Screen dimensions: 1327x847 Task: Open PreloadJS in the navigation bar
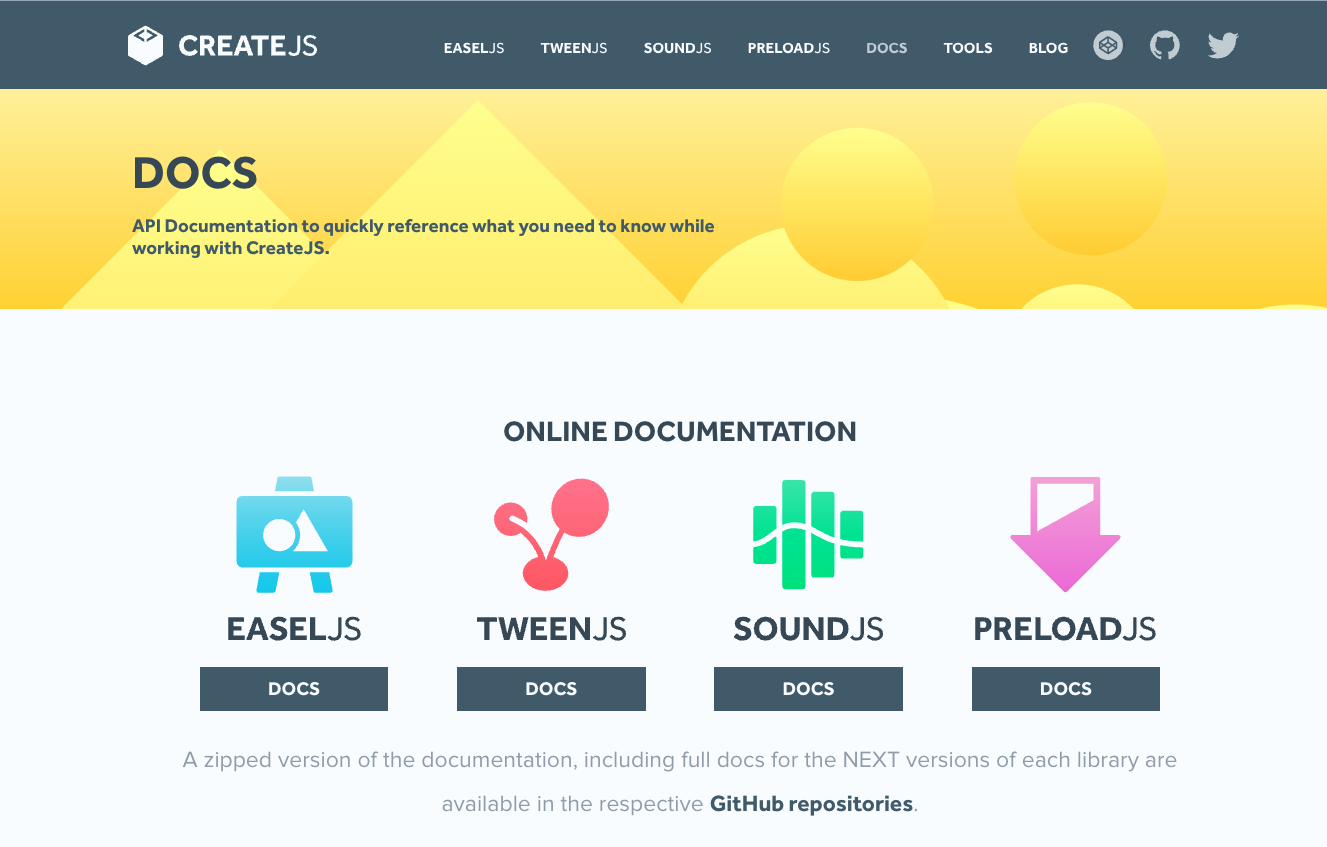(x=789, y=48)
